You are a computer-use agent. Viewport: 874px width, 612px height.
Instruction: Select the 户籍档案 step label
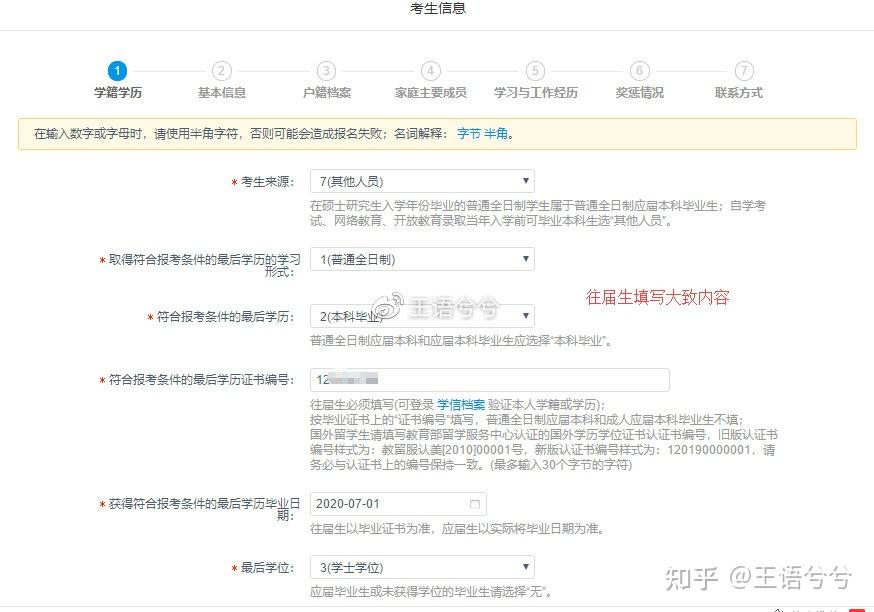point(327,93)
